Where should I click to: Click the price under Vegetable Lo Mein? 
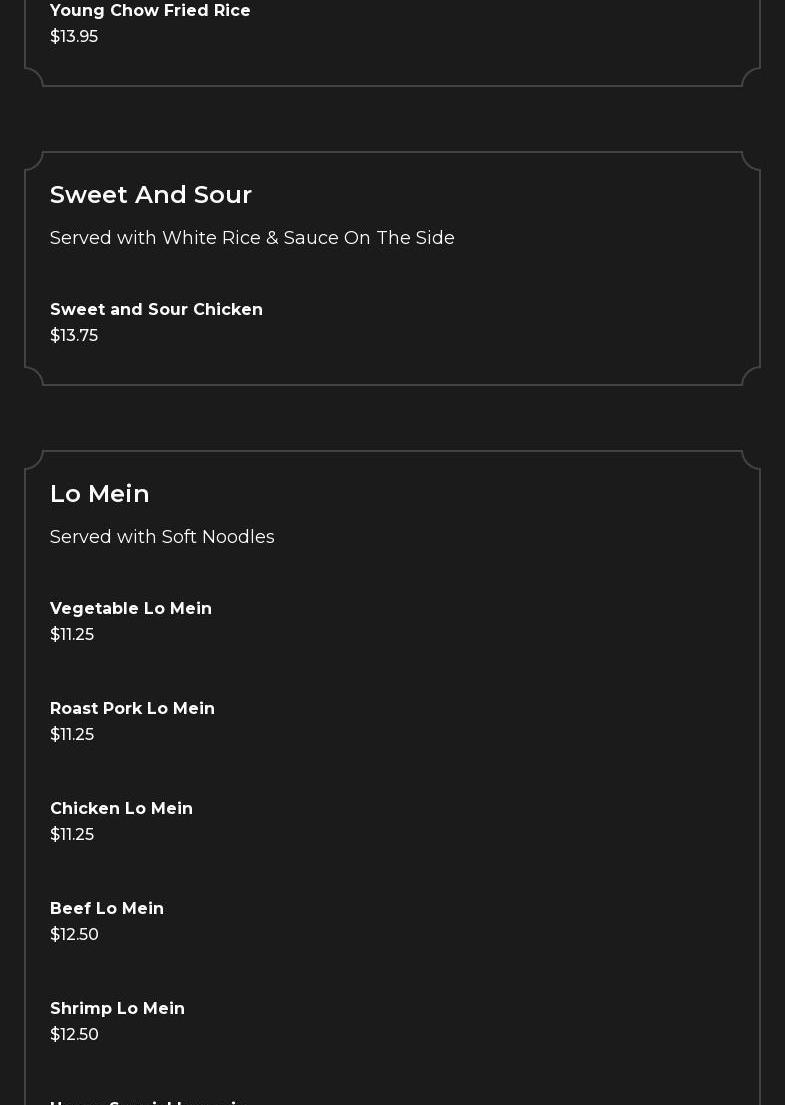[72, 635]
